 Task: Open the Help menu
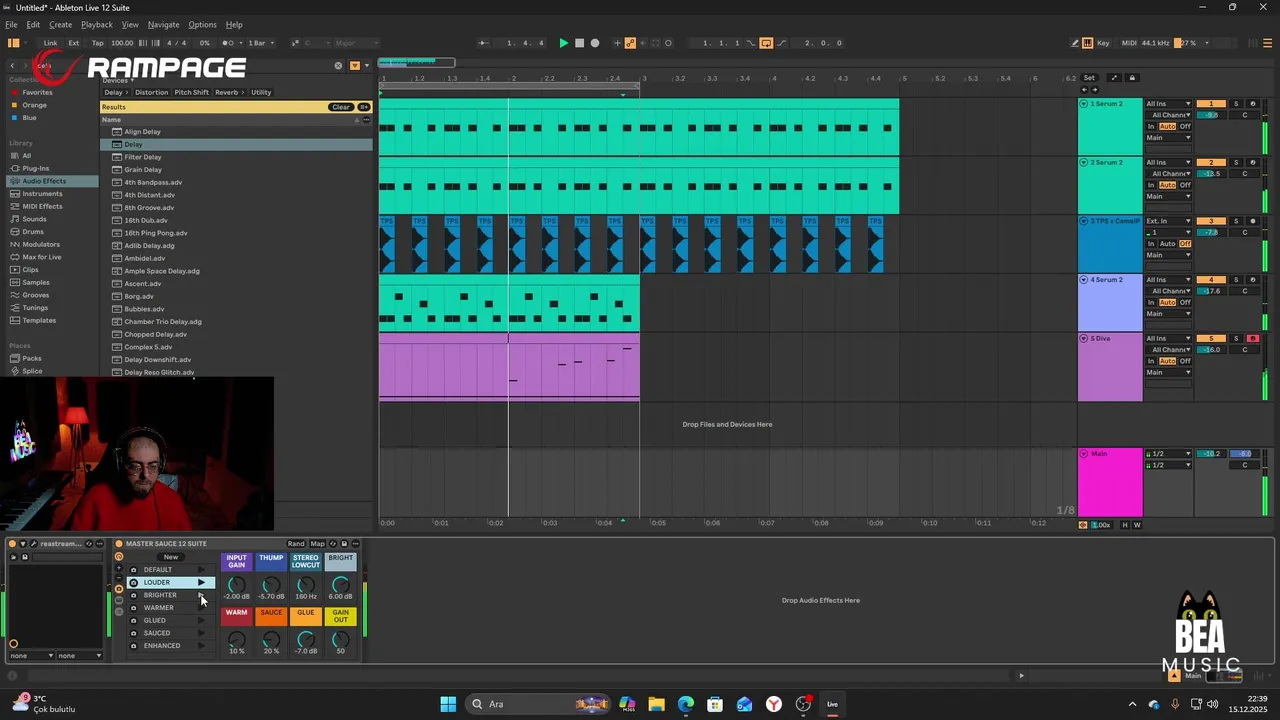[x=234, y=24]
